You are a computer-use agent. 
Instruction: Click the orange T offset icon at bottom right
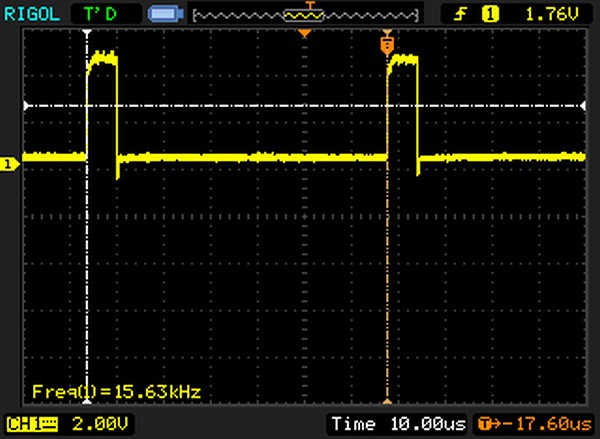487,424
